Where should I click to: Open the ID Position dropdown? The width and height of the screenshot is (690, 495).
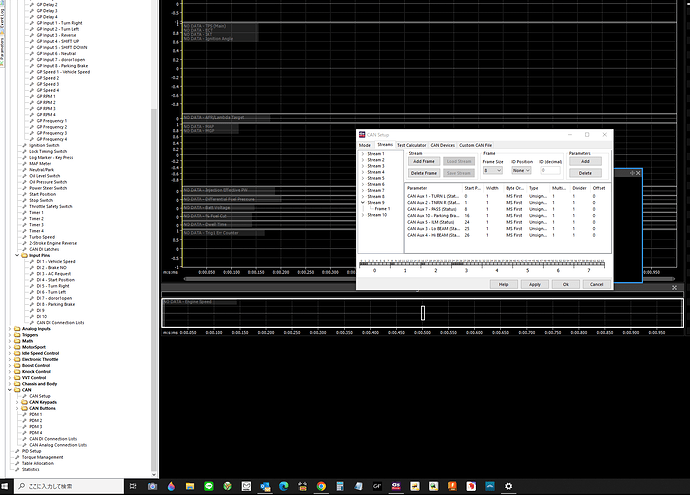tap(521, 170)
